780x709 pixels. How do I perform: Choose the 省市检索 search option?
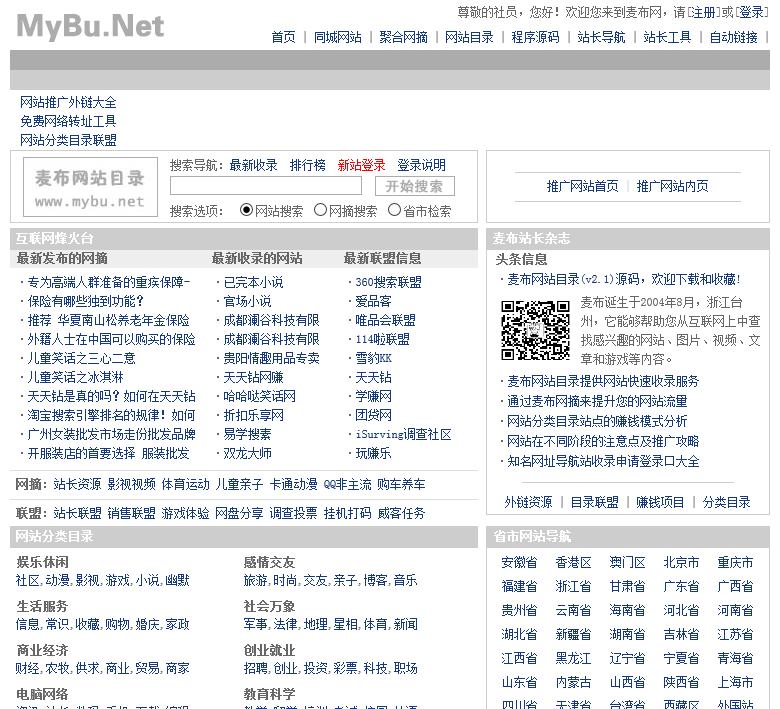click(394, 211)
